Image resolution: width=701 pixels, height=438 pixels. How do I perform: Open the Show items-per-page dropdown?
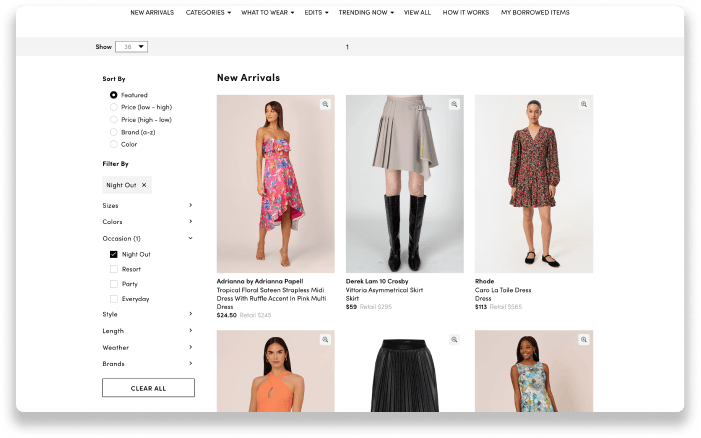click(131, 46)
